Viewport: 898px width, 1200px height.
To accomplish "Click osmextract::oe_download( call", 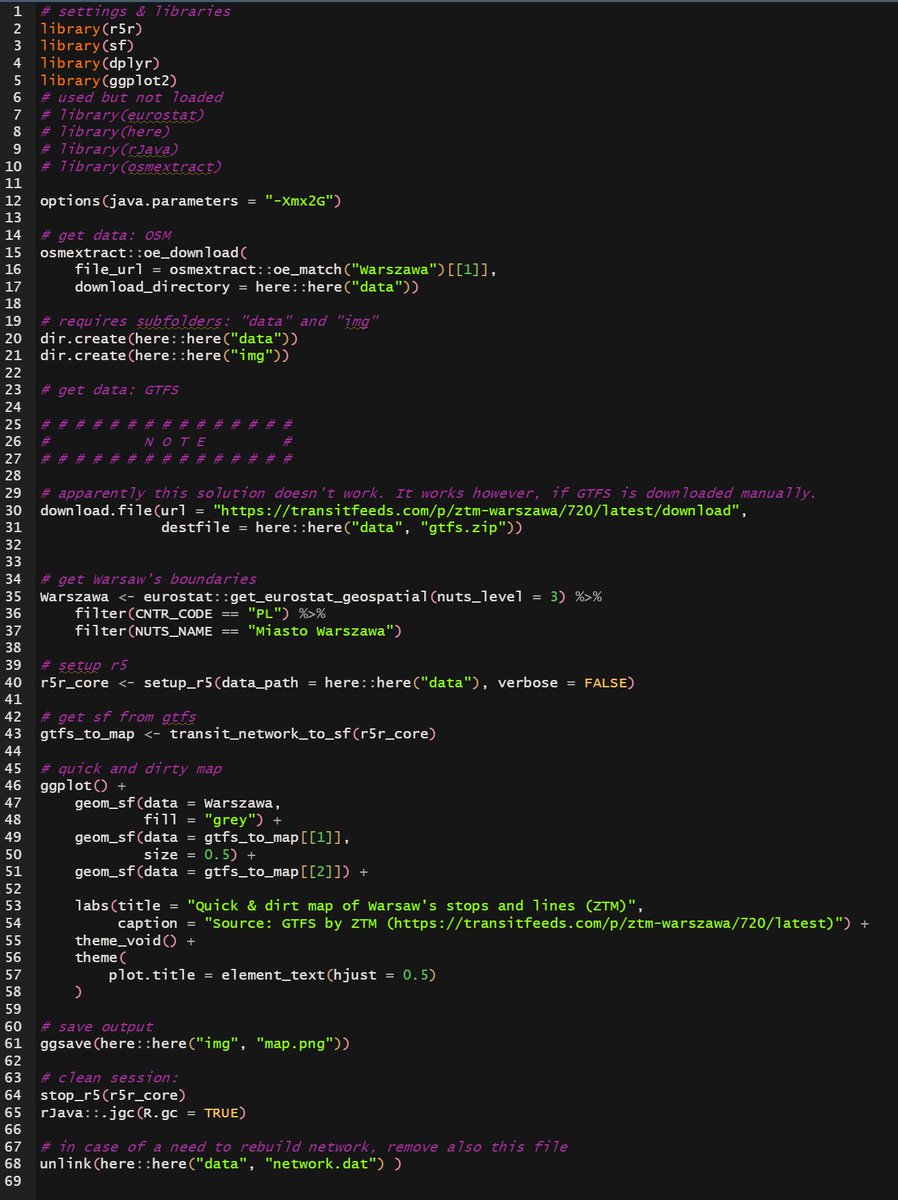I will pyautogui.click(x=144, y=252).
